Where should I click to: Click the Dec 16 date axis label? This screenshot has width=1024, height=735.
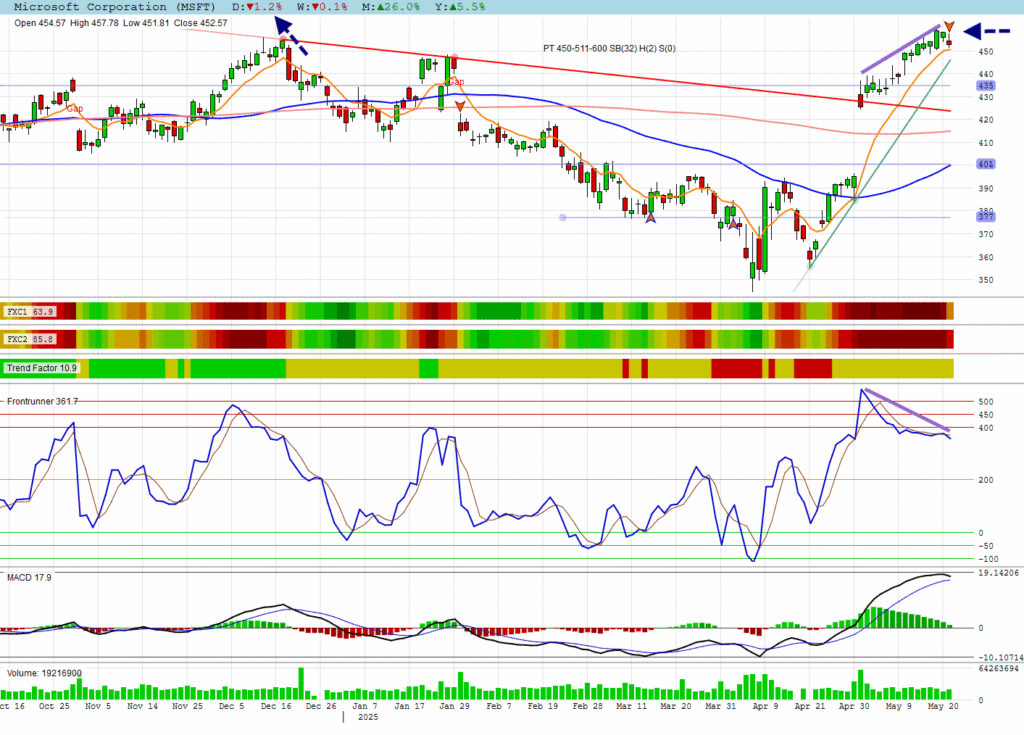[276, 706]
